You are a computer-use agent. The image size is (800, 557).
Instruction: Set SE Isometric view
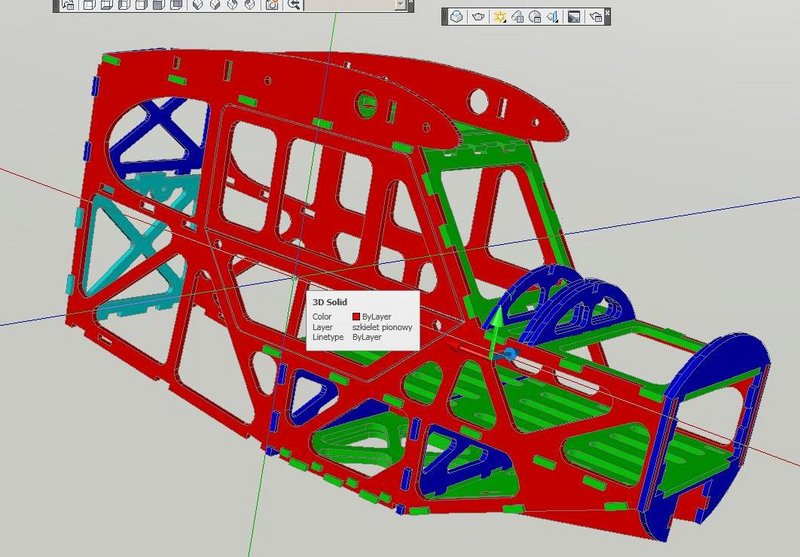(x=215, y=5)
